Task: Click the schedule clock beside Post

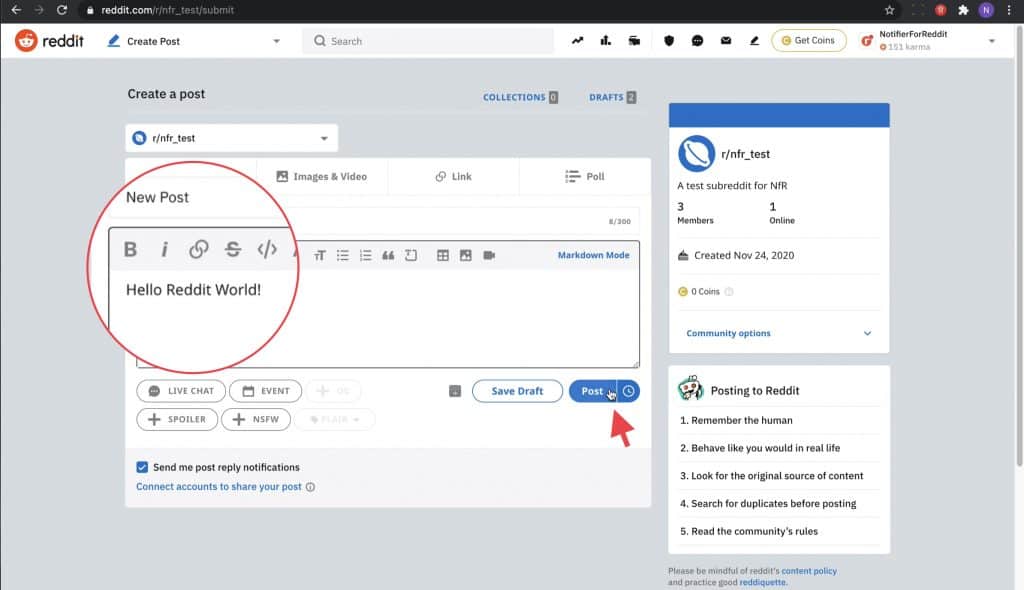Action: point(628,391)
